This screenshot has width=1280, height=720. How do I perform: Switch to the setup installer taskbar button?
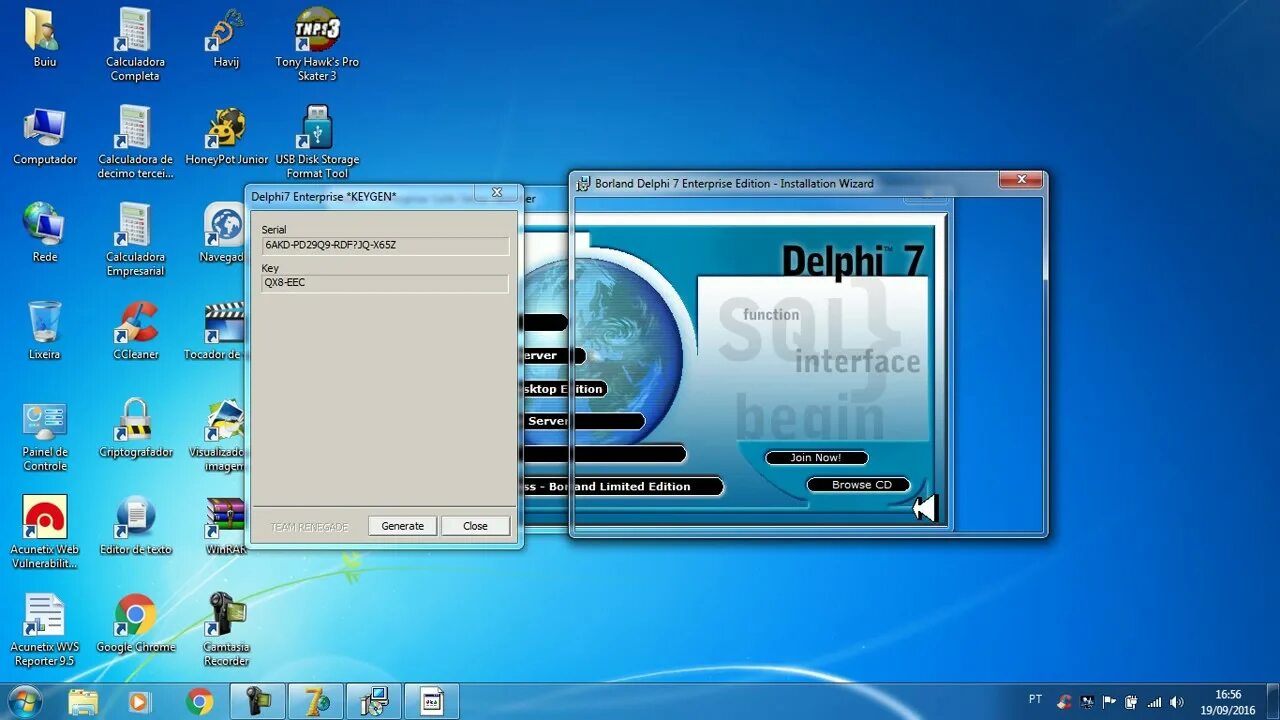point(374,701)
